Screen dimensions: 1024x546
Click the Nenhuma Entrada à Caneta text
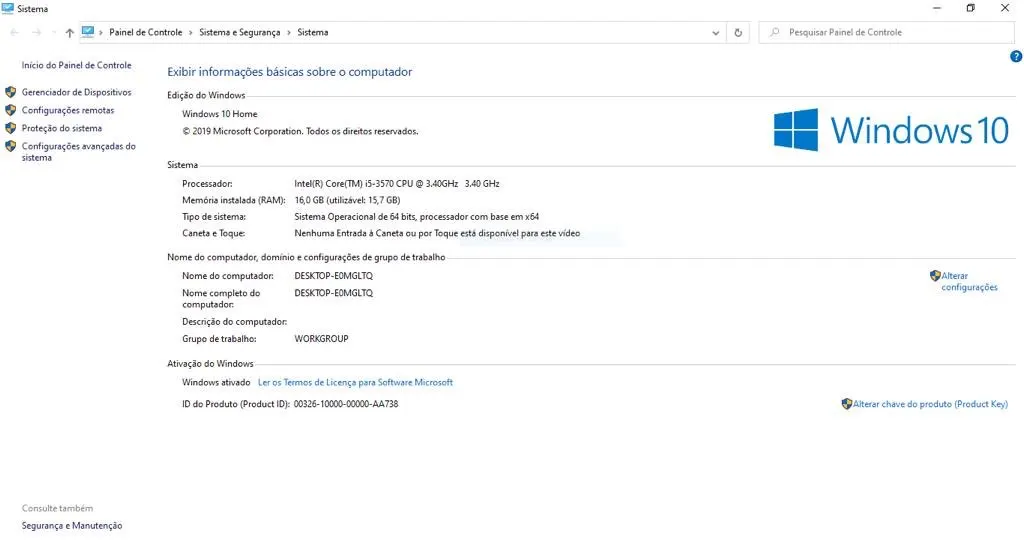point(437,233)
